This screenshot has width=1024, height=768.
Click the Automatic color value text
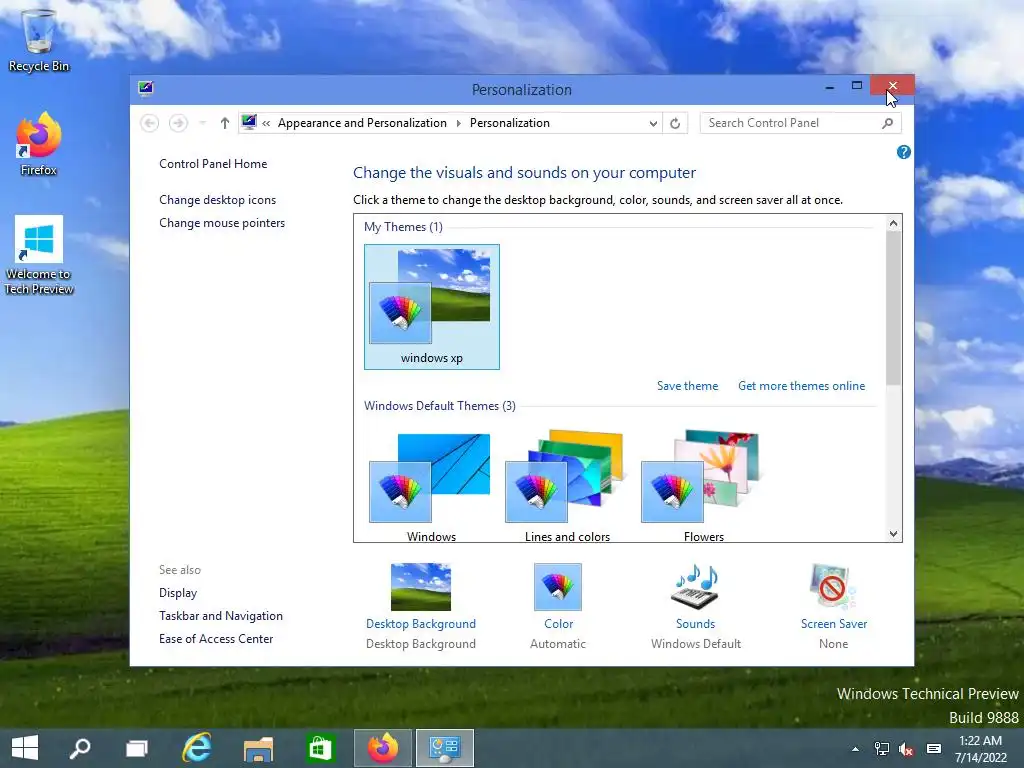[x=558, y=644]
